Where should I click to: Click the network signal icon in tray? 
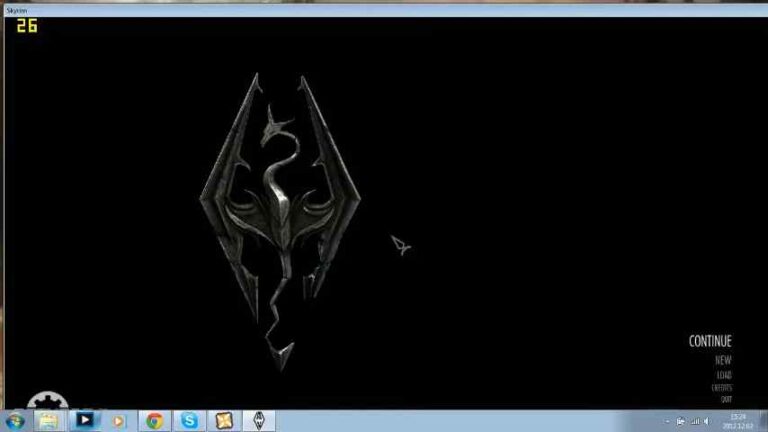pos(693,421)
